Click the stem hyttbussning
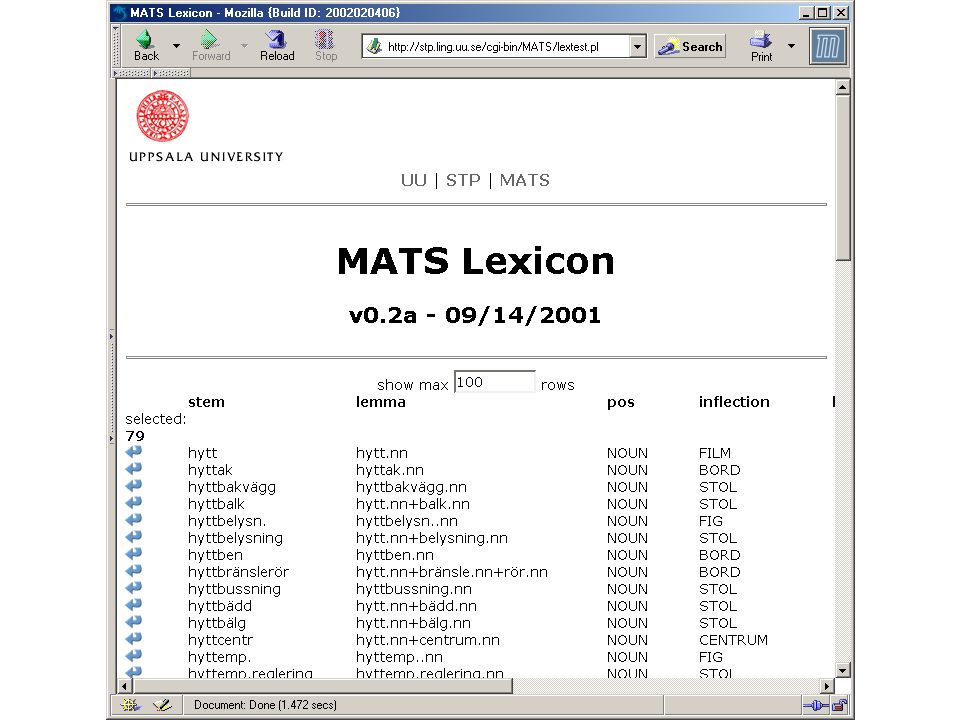 click(x=234, y=589)
